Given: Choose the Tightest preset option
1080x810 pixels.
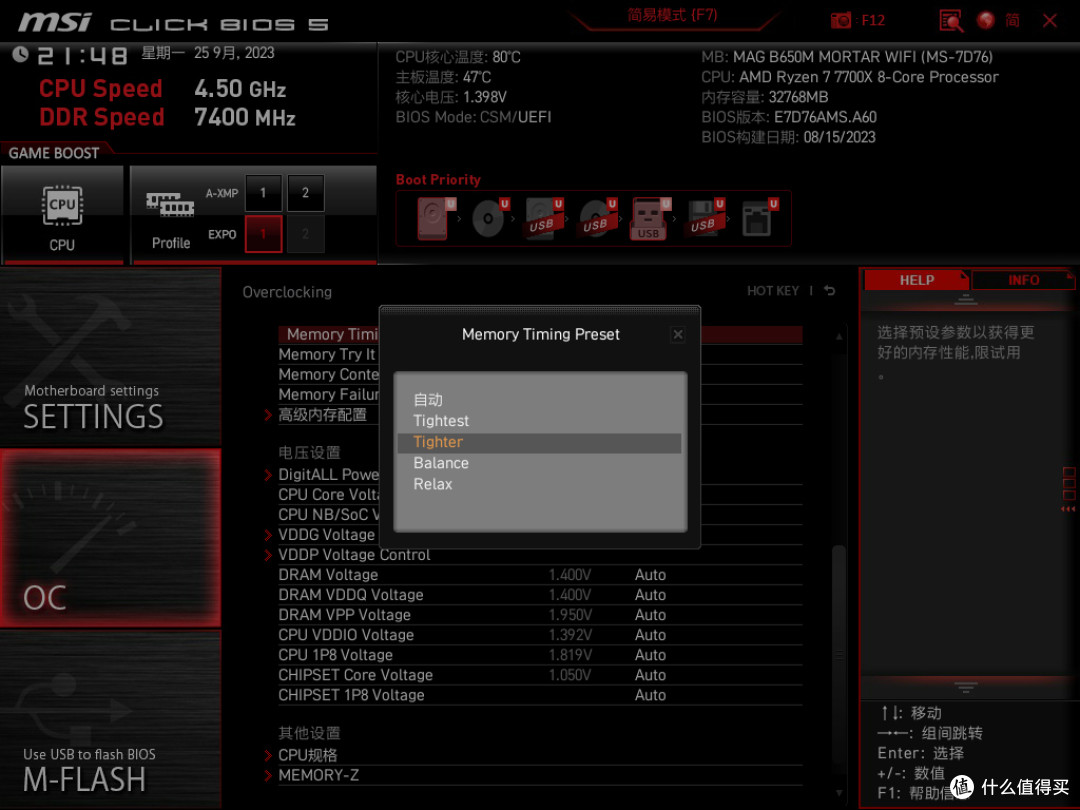Looking at the screenshot, I should [539, 421].
